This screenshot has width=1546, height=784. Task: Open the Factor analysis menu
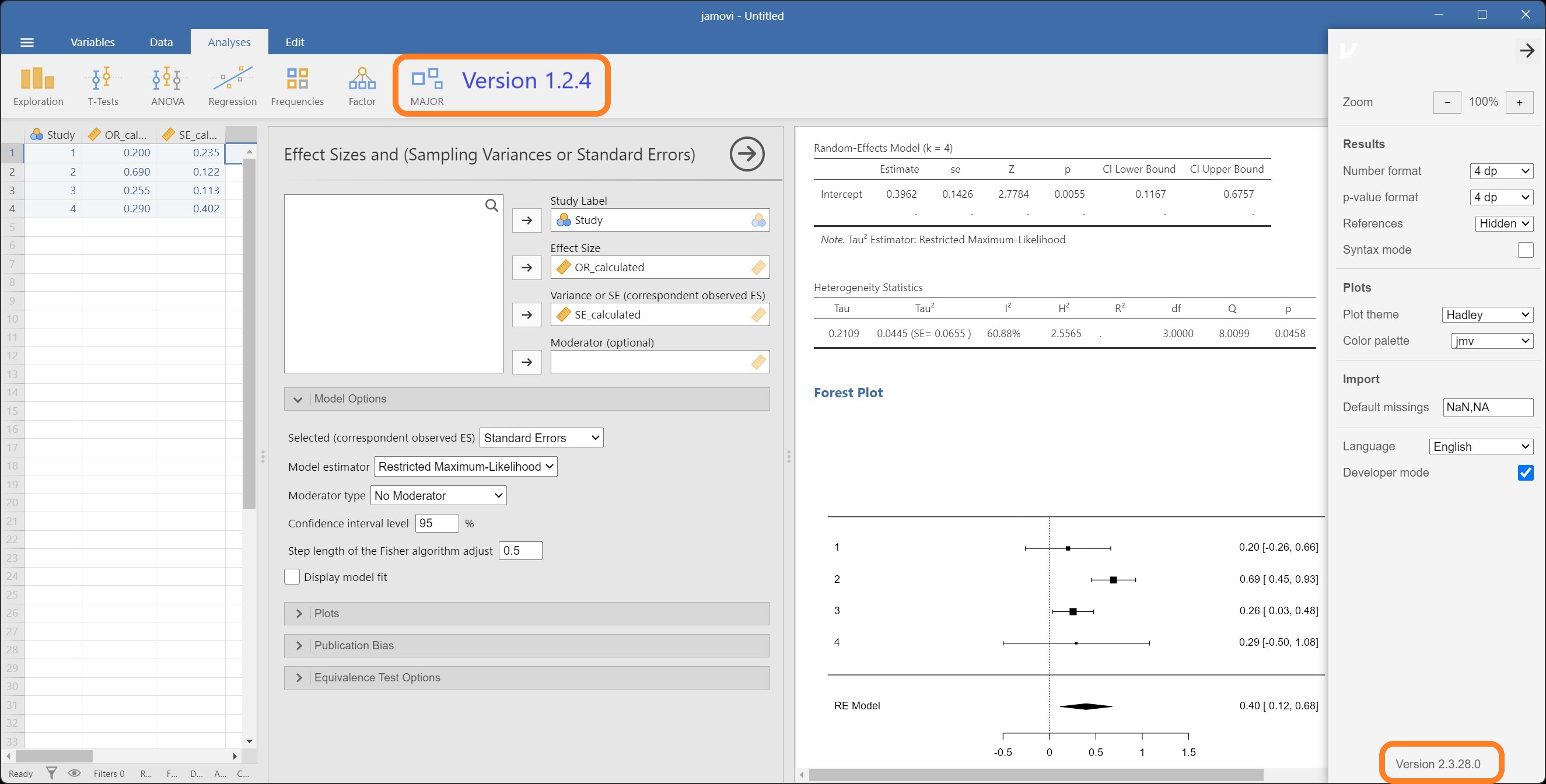point(362,86)
